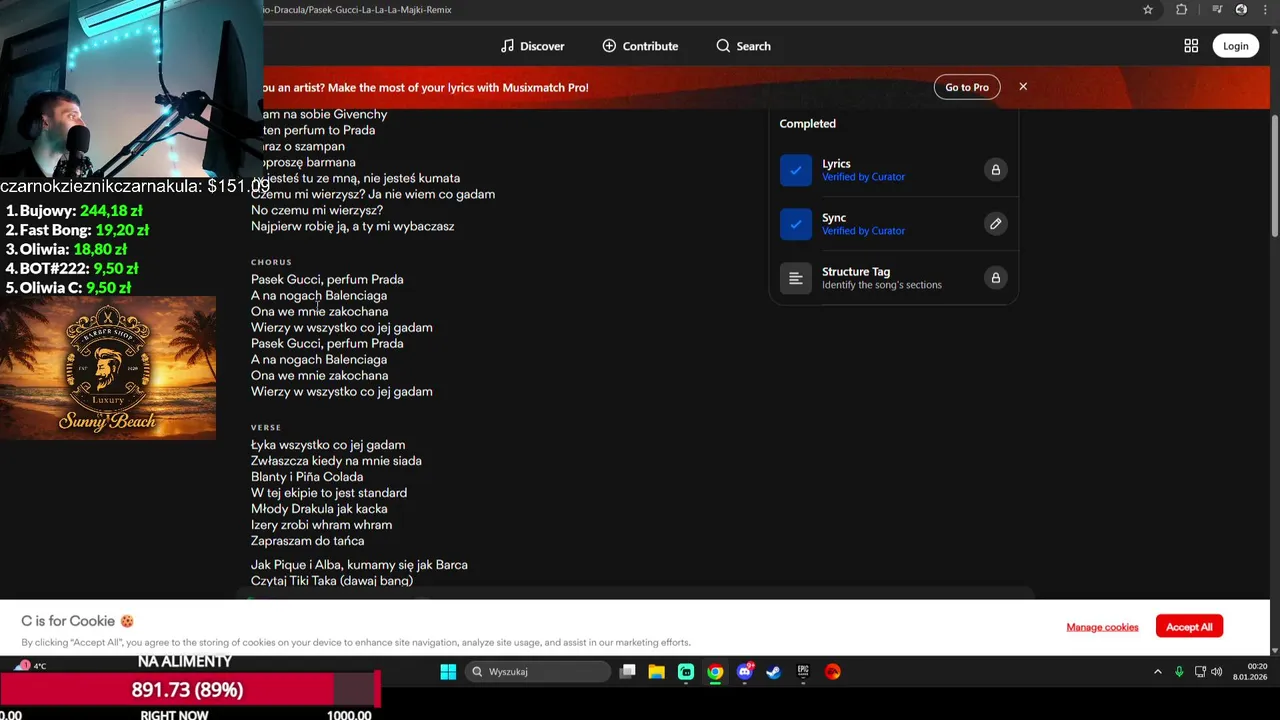Click the streamer webcam overlay

[132, 88]
